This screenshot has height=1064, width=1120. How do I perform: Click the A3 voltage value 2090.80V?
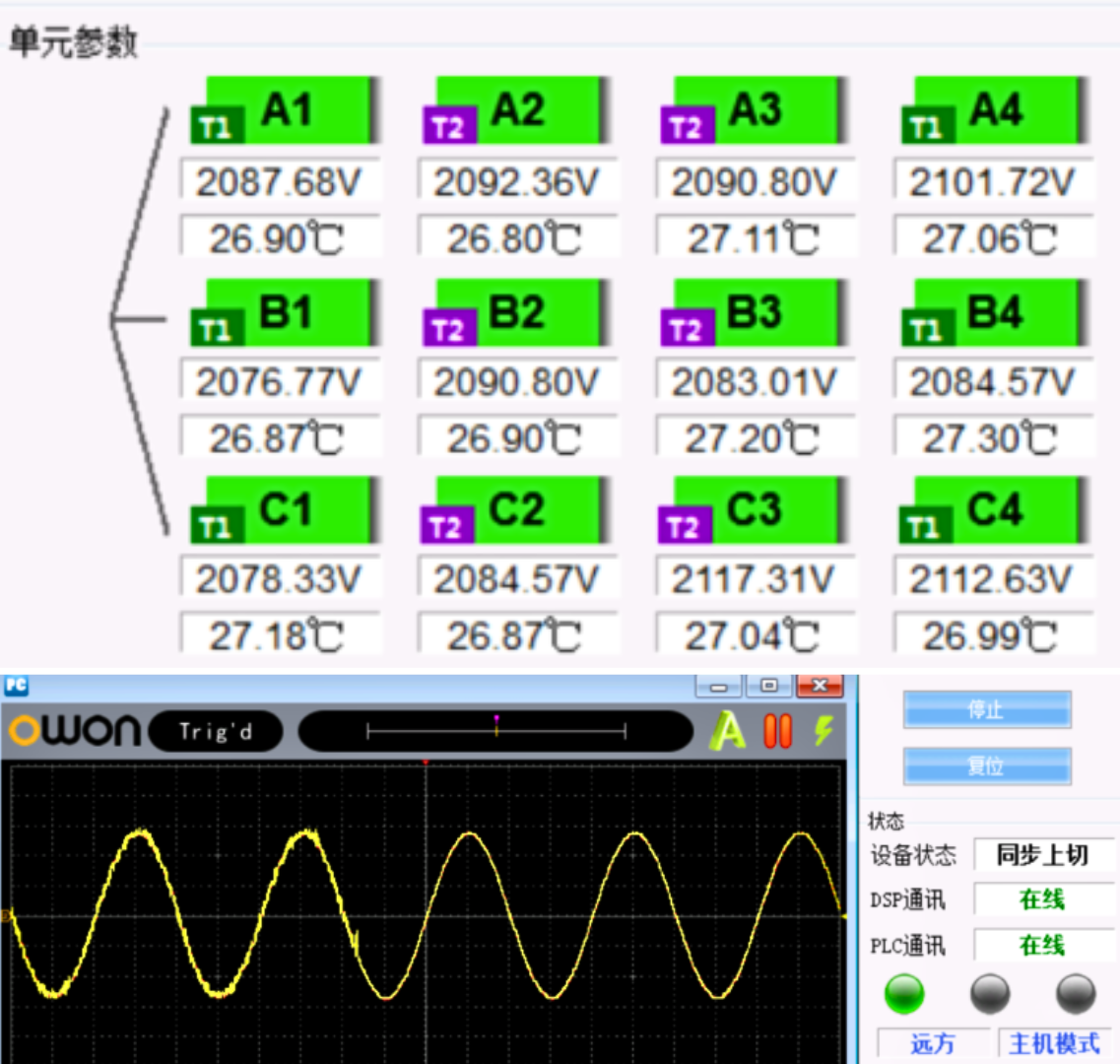[755, 181]
